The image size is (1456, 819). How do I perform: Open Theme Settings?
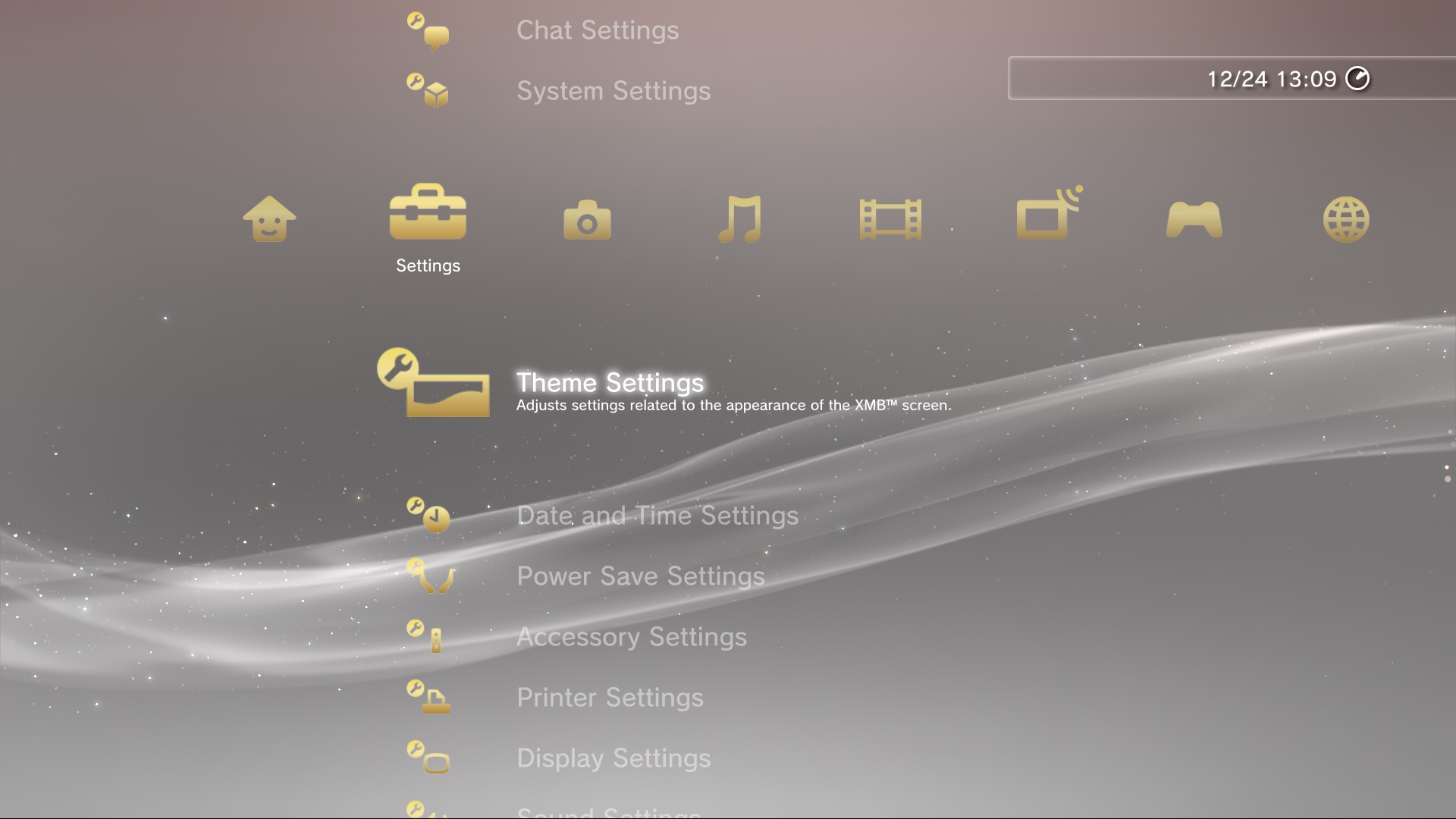click(x=610, y=383)
